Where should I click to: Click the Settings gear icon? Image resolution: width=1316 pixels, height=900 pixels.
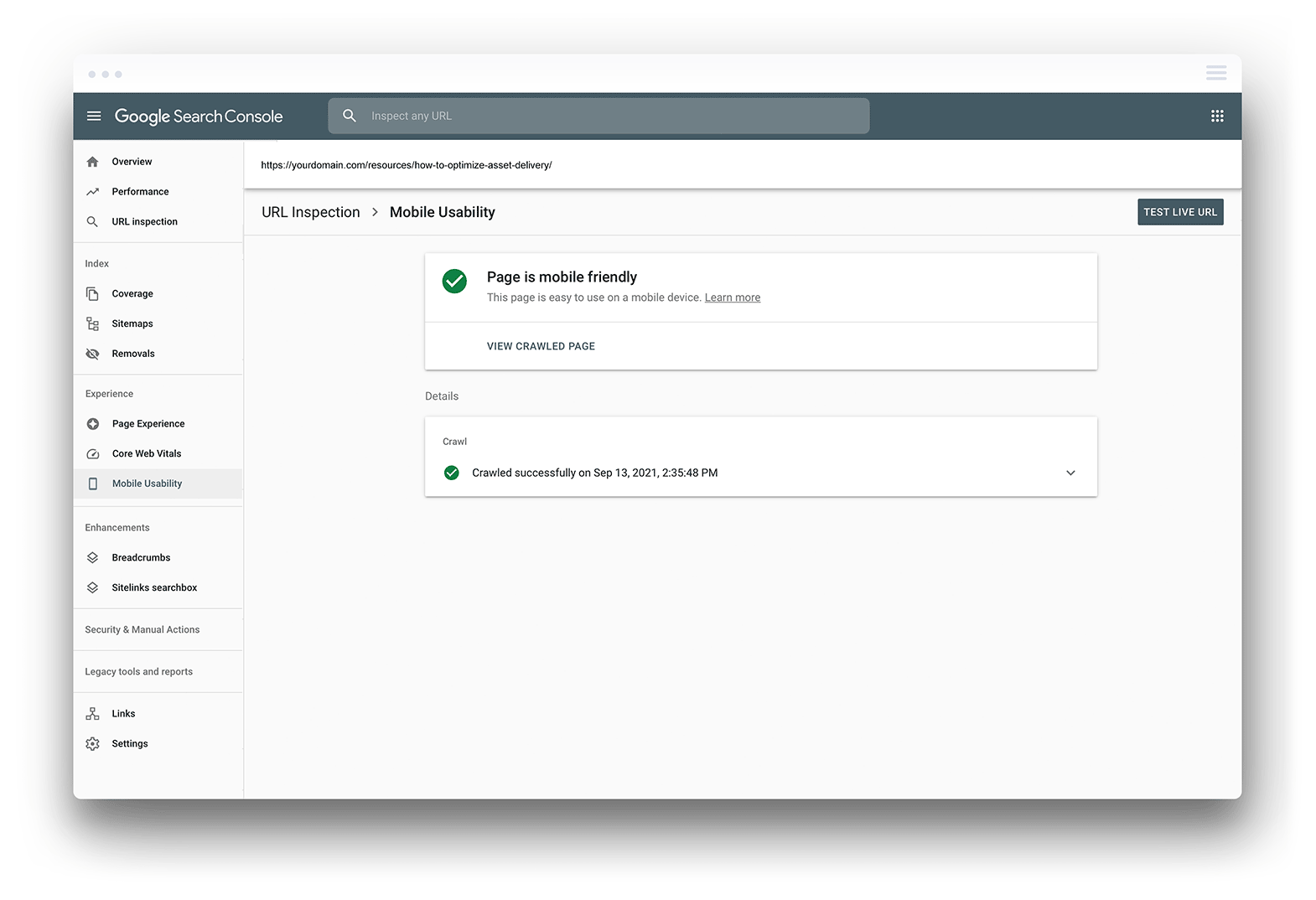tap(93, 744)
